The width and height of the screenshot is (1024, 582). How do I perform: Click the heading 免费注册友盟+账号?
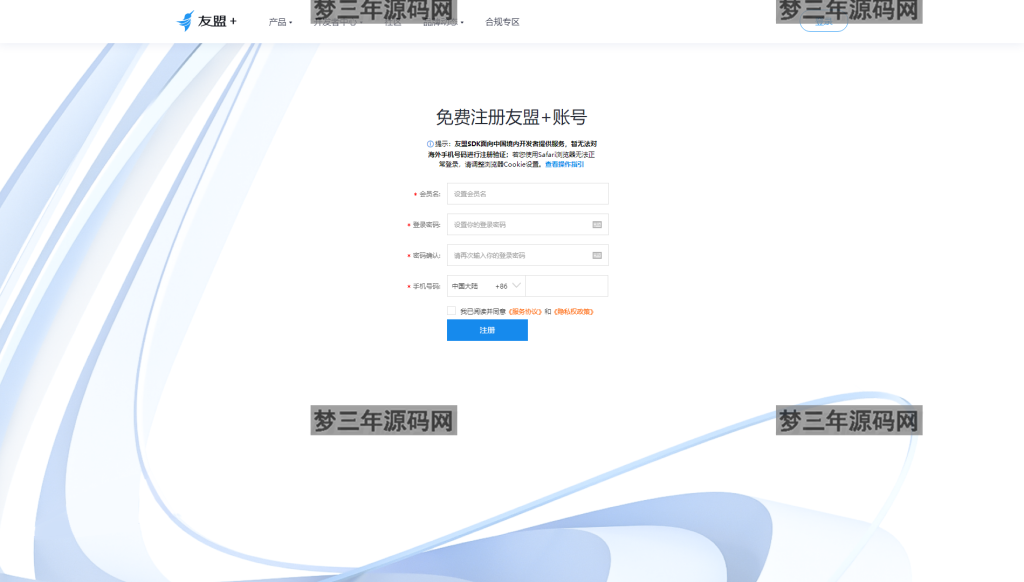click(x=511, y=118)
